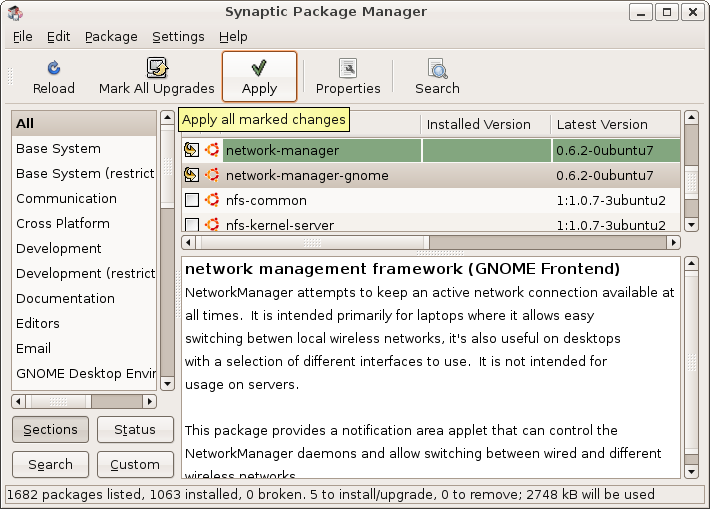Switch to Sections filter view
The width and height of the screenshot is (710, 509).
pyautogui.click(x=50, y=429)
